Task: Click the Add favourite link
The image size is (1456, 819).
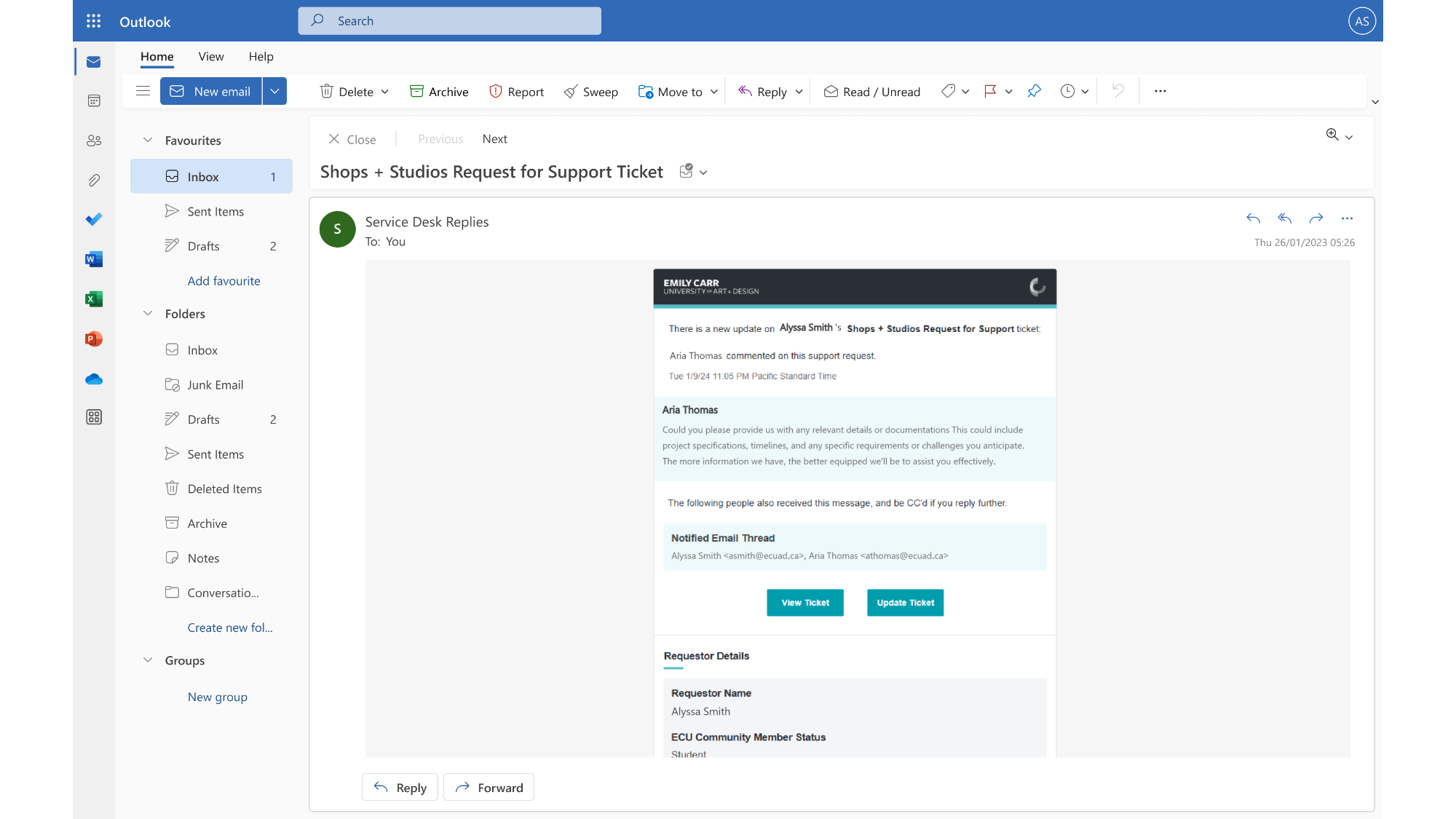Action: (x=223, y=281)
